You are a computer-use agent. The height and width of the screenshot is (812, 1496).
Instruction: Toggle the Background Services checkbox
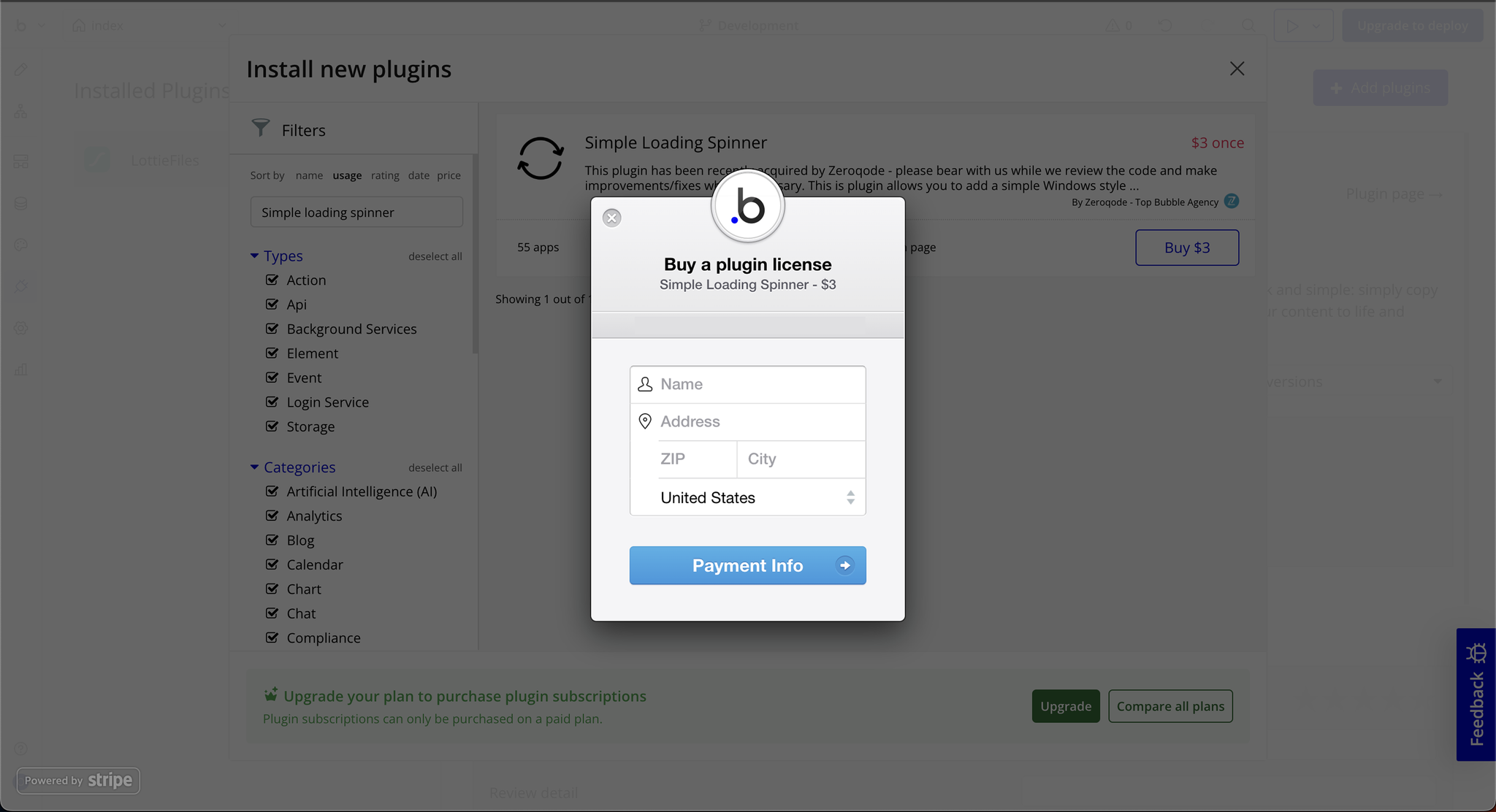(272, 329)
